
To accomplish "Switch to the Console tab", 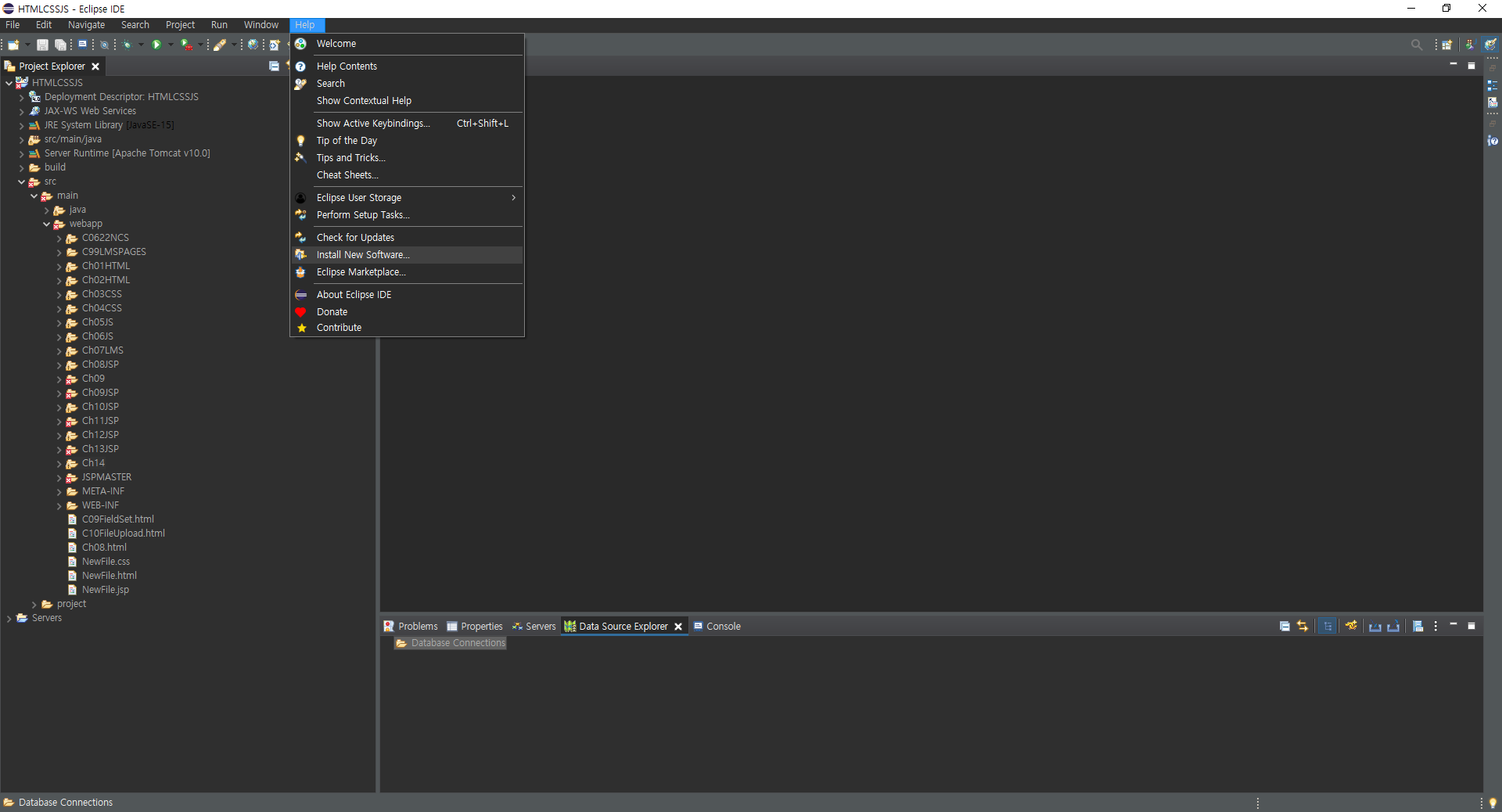I will [717, 627].
